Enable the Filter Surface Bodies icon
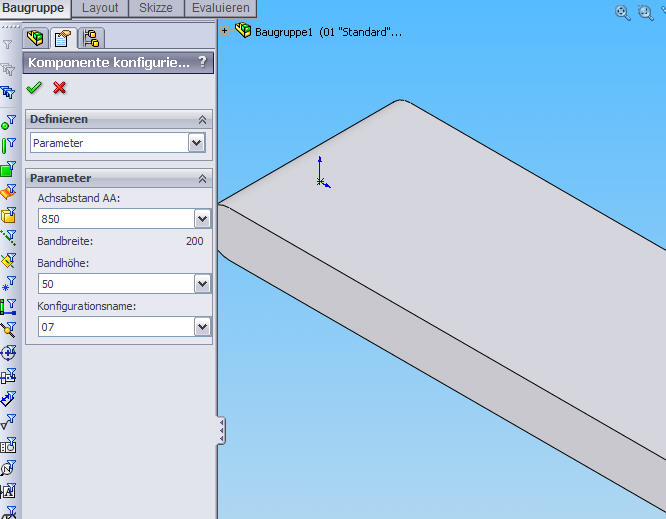The height and width of the screenshot is (519, 666). click(x=8, y=192)
